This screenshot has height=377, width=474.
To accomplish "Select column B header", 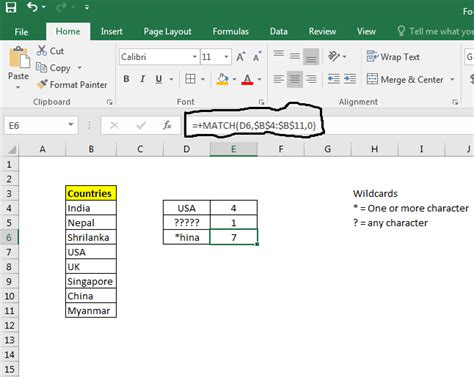I will click(91, 149).
